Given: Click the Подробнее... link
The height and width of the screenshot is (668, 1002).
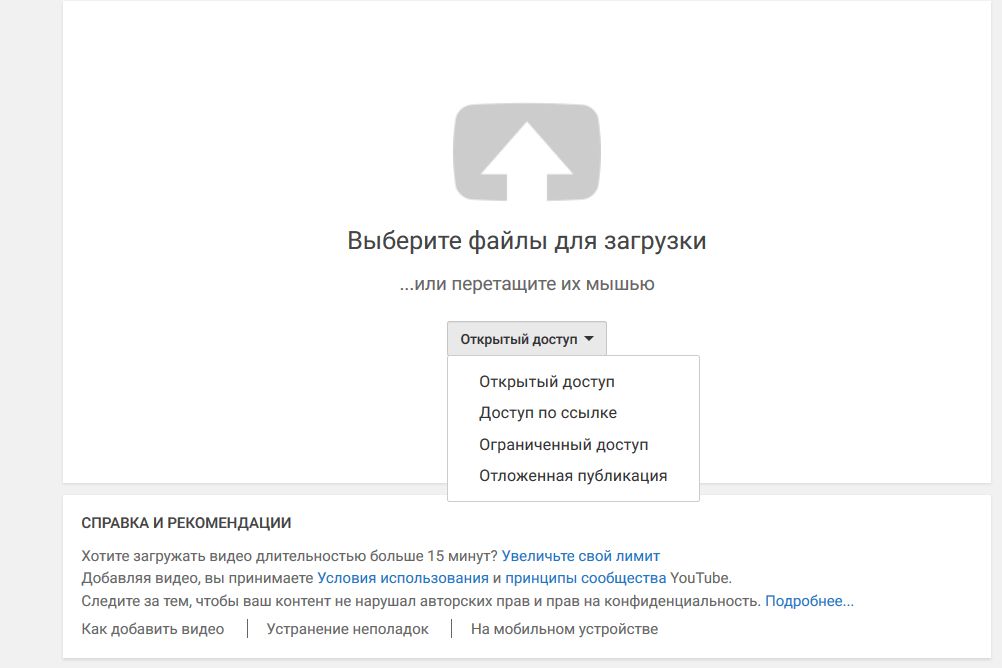Looking at the screenshot, I should coord(809,602).
